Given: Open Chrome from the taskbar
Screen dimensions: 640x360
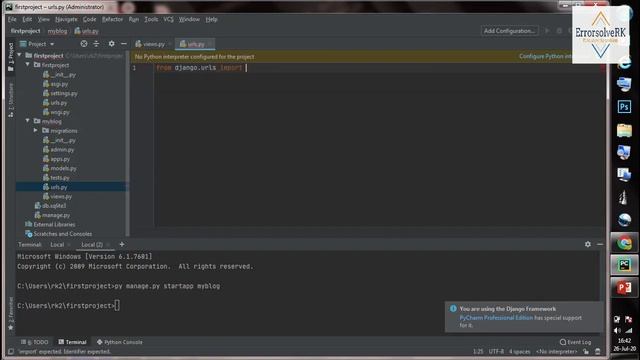Looking at the screenshot, I should click(624, 243).
